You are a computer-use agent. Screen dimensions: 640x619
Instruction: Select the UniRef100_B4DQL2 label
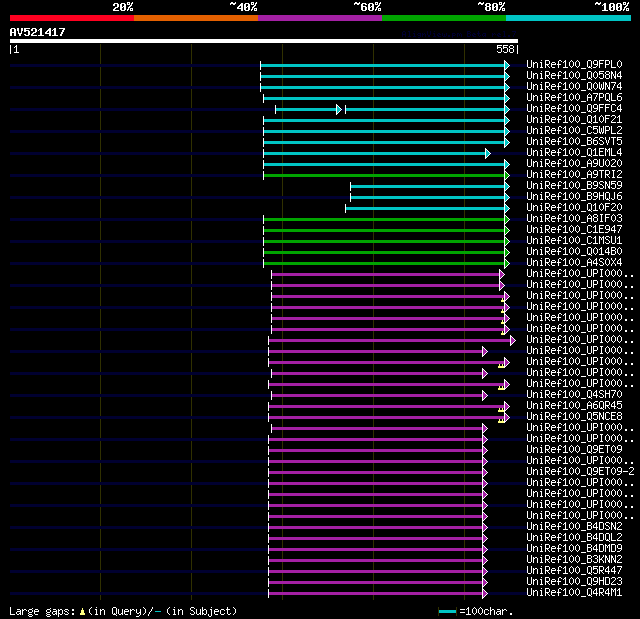[x=574, y=538]
